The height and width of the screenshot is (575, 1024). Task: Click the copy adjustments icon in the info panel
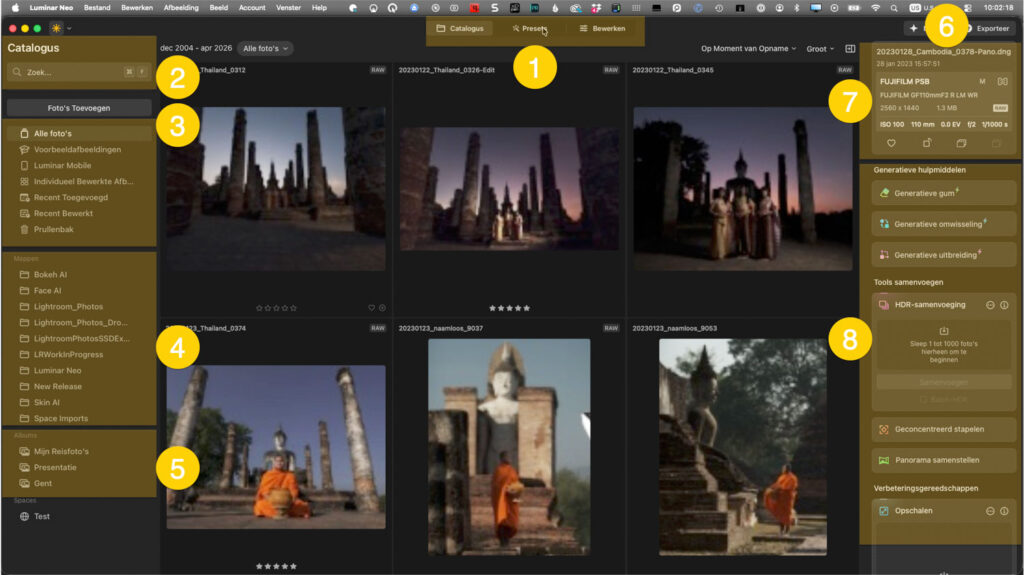tap(961, 143)
